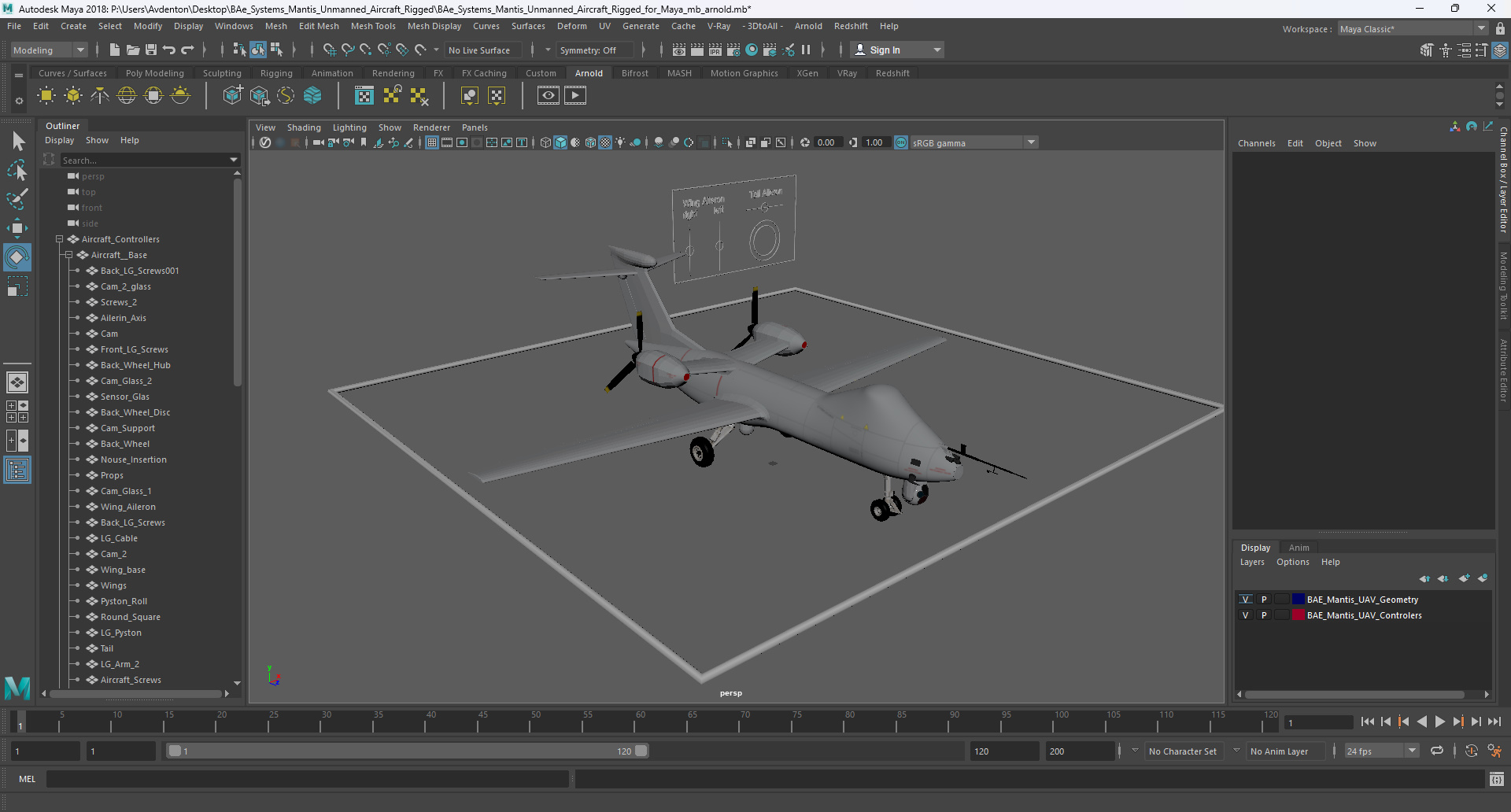
Task: Open the Layer Editor Options menu
Action: tap(1293, 562)
